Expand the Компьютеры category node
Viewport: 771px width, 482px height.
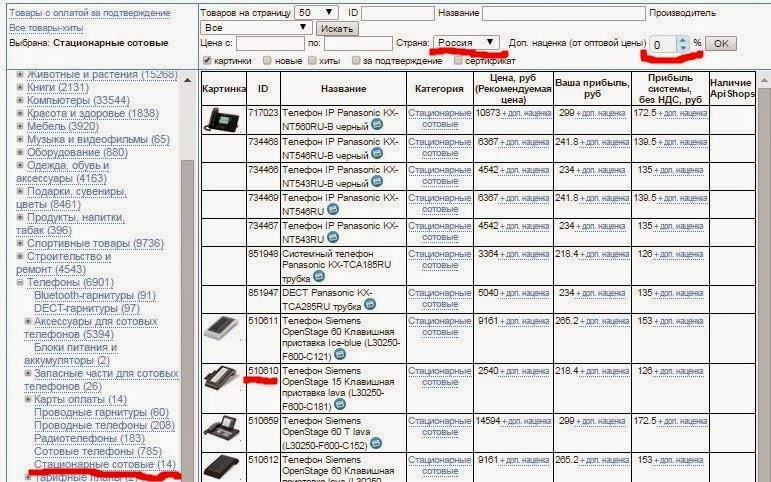20,100
